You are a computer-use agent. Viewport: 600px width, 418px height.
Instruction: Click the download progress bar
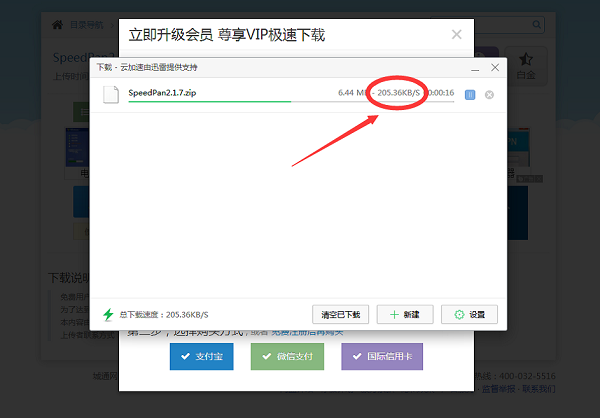point(291,102)
